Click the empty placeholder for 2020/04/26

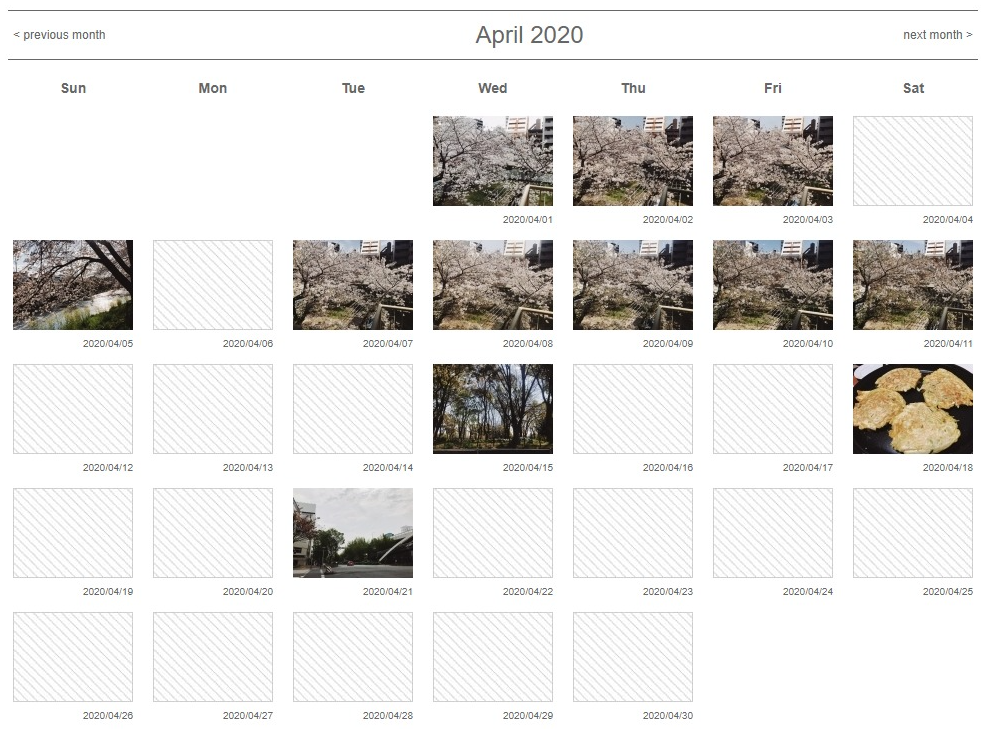(72, 657)
